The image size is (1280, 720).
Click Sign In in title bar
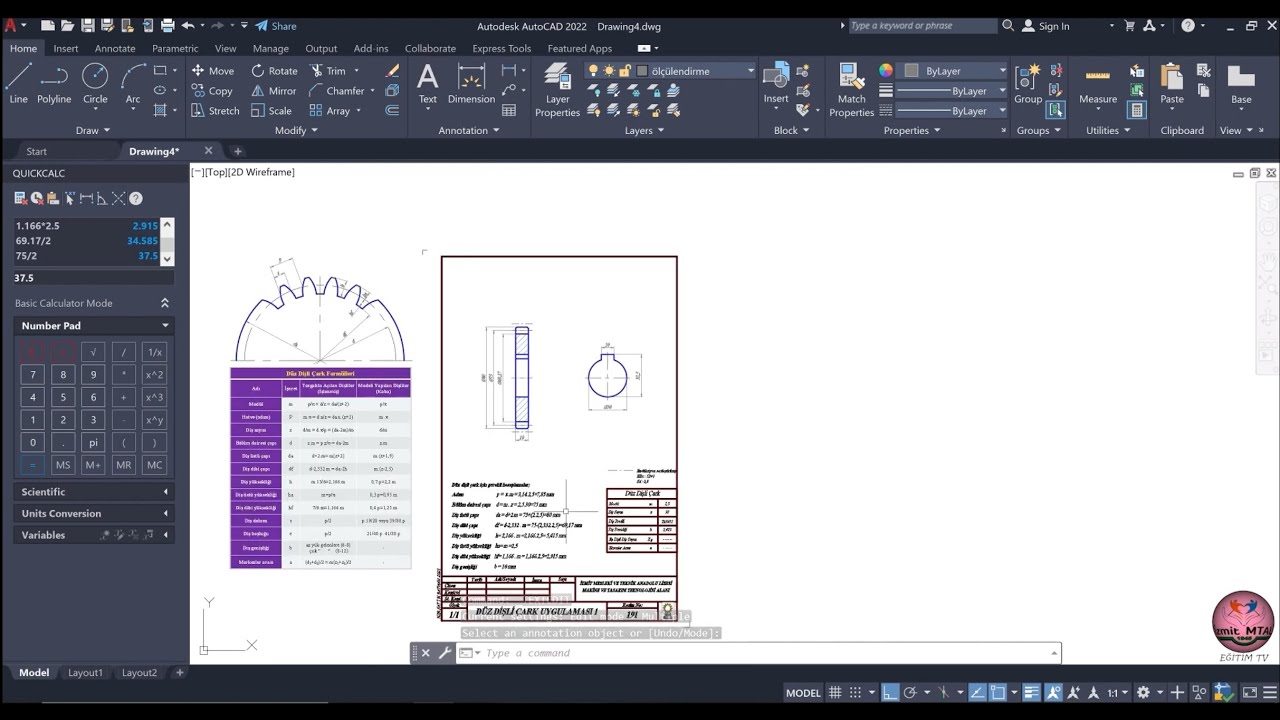click(x=1045, y=26)
